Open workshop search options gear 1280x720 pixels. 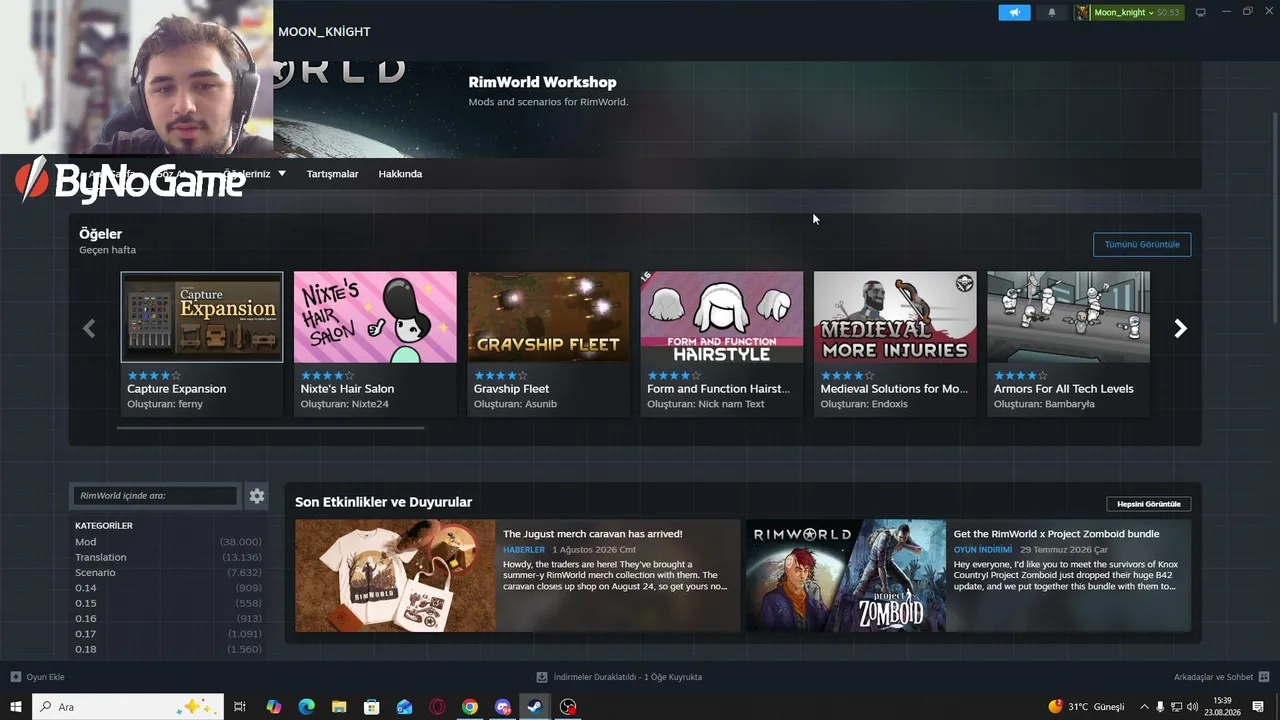coord(257,495)
